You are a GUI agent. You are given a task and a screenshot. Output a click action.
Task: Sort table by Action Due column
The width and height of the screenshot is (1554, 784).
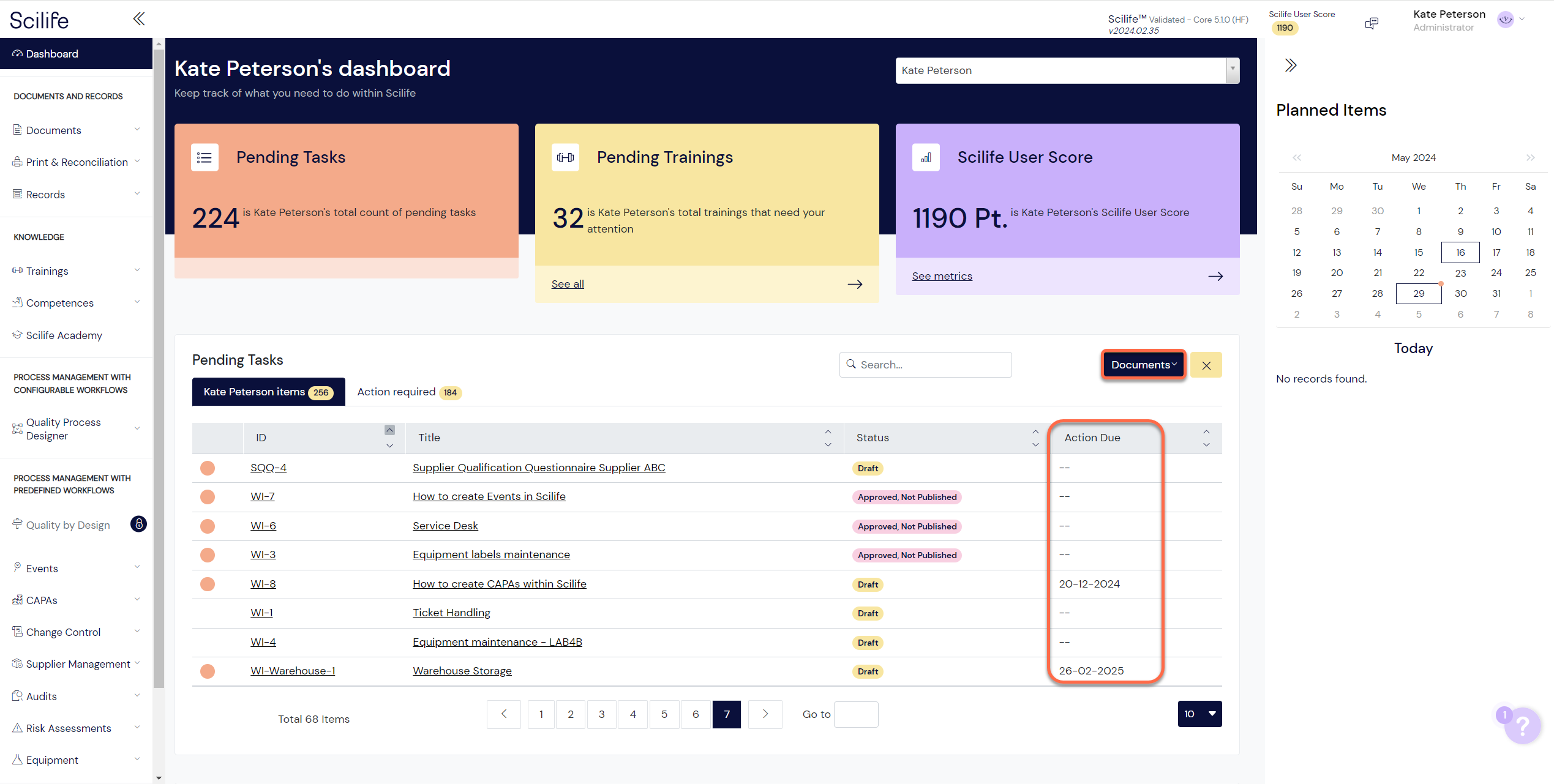(x=1206, y=438)
